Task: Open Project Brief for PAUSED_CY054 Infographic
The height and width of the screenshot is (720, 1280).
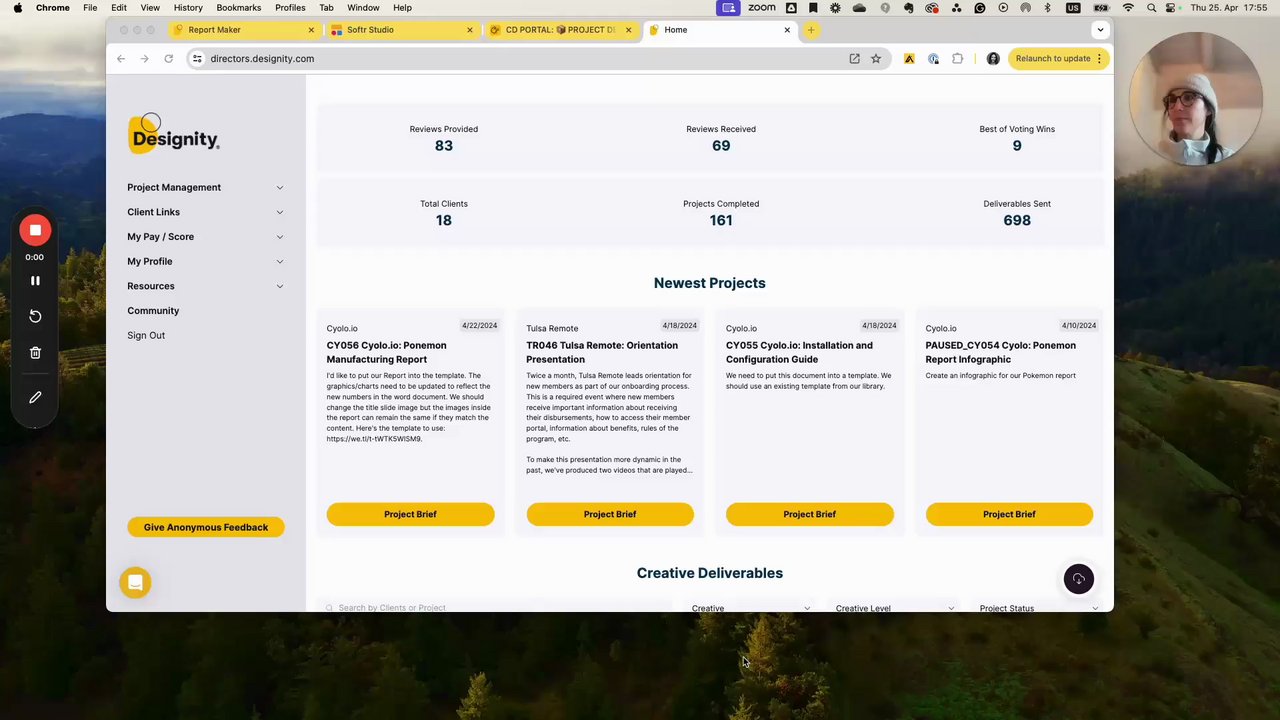Action: click(x=1009, y=514)
